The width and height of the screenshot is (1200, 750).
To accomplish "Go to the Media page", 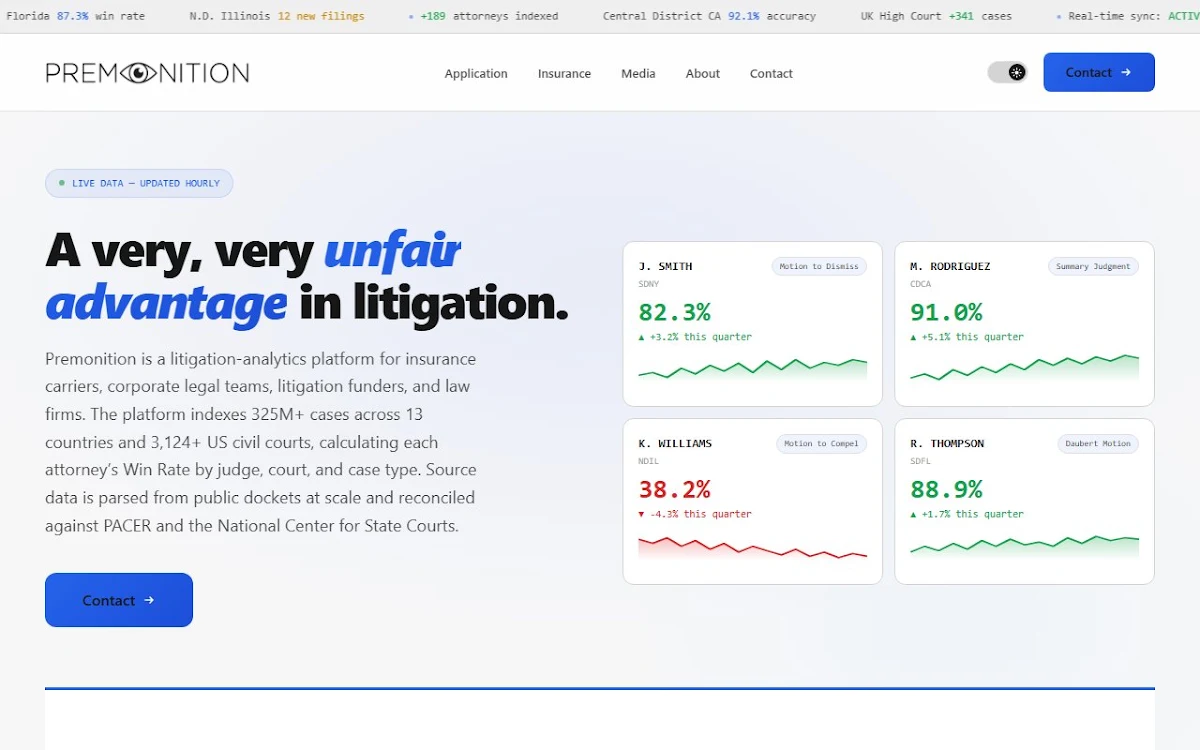I will click(638, 73).
